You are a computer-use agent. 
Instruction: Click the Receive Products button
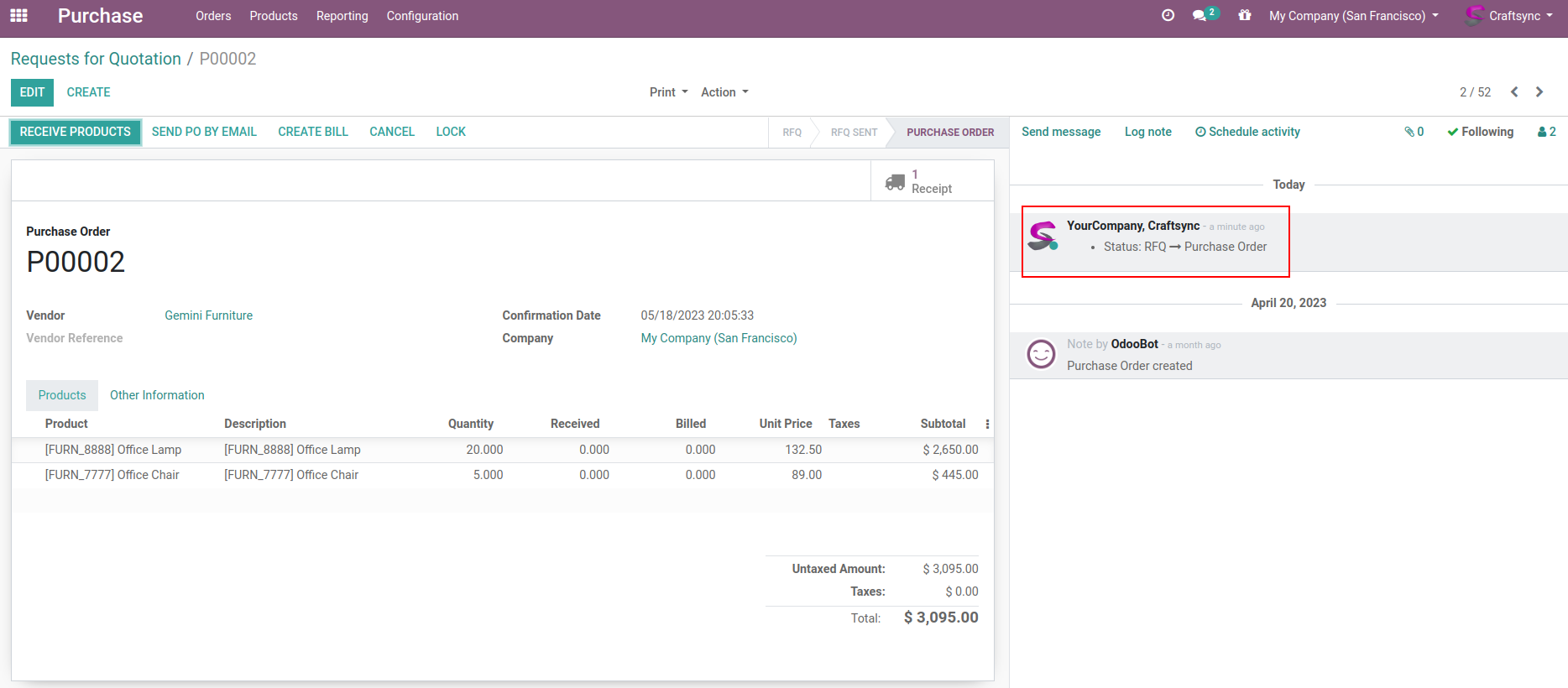pos(76,132)
